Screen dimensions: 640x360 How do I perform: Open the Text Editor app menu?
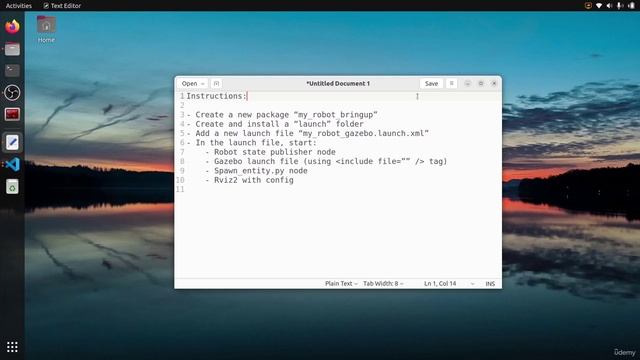[62, 6]
